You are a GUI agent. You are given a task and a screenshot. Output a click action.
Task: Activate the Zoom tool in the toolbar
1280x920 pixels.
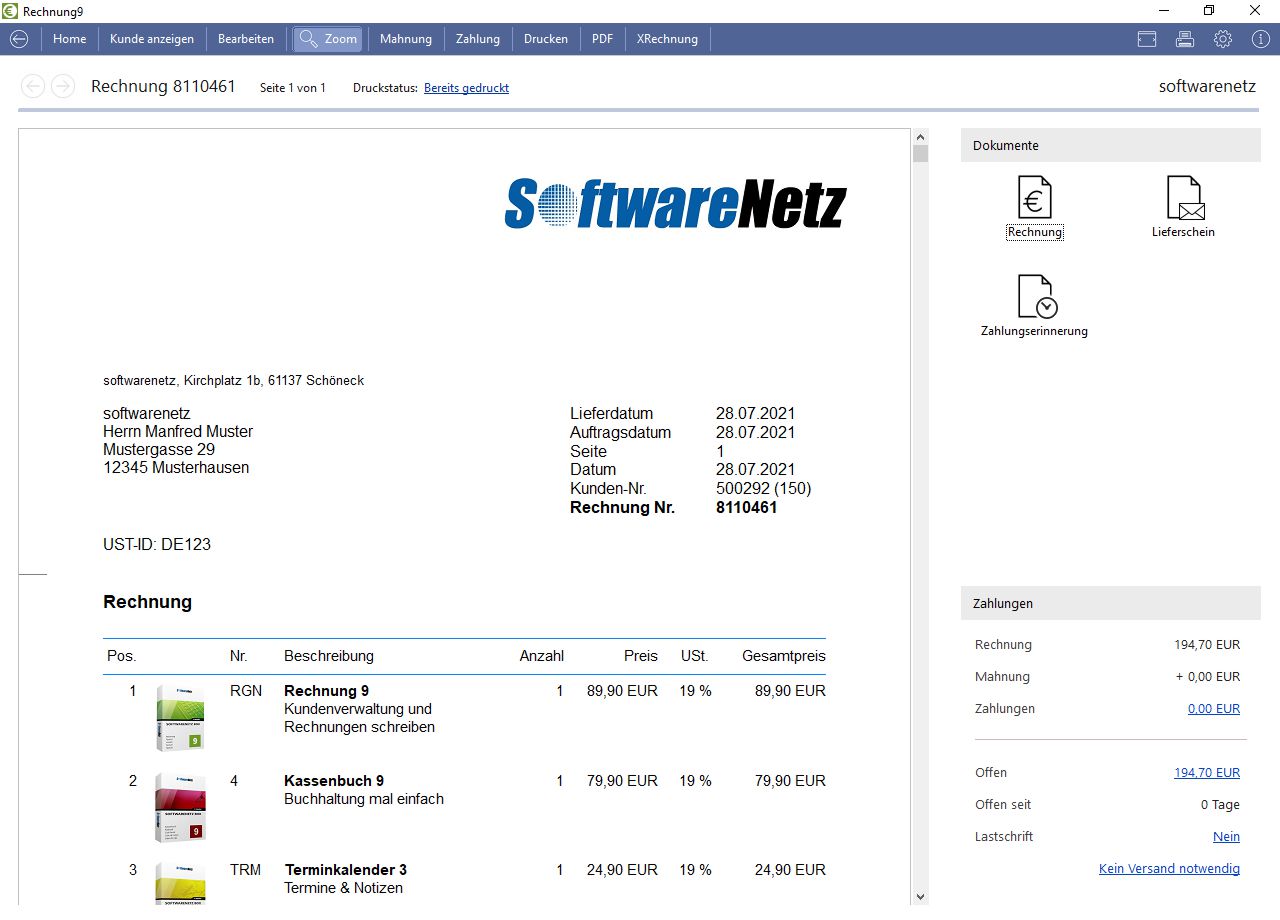pyautogui.click(x=327, y=39)
